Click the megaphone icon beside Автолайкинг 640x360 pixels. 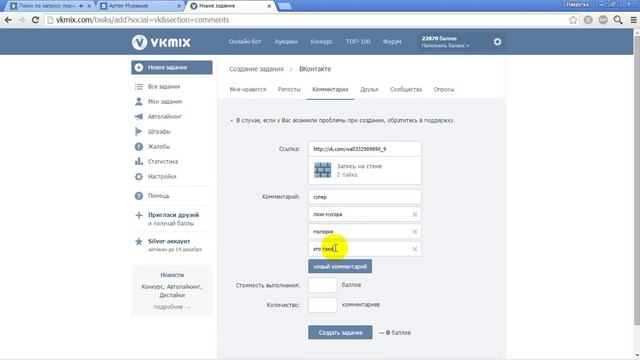(139, 117)
